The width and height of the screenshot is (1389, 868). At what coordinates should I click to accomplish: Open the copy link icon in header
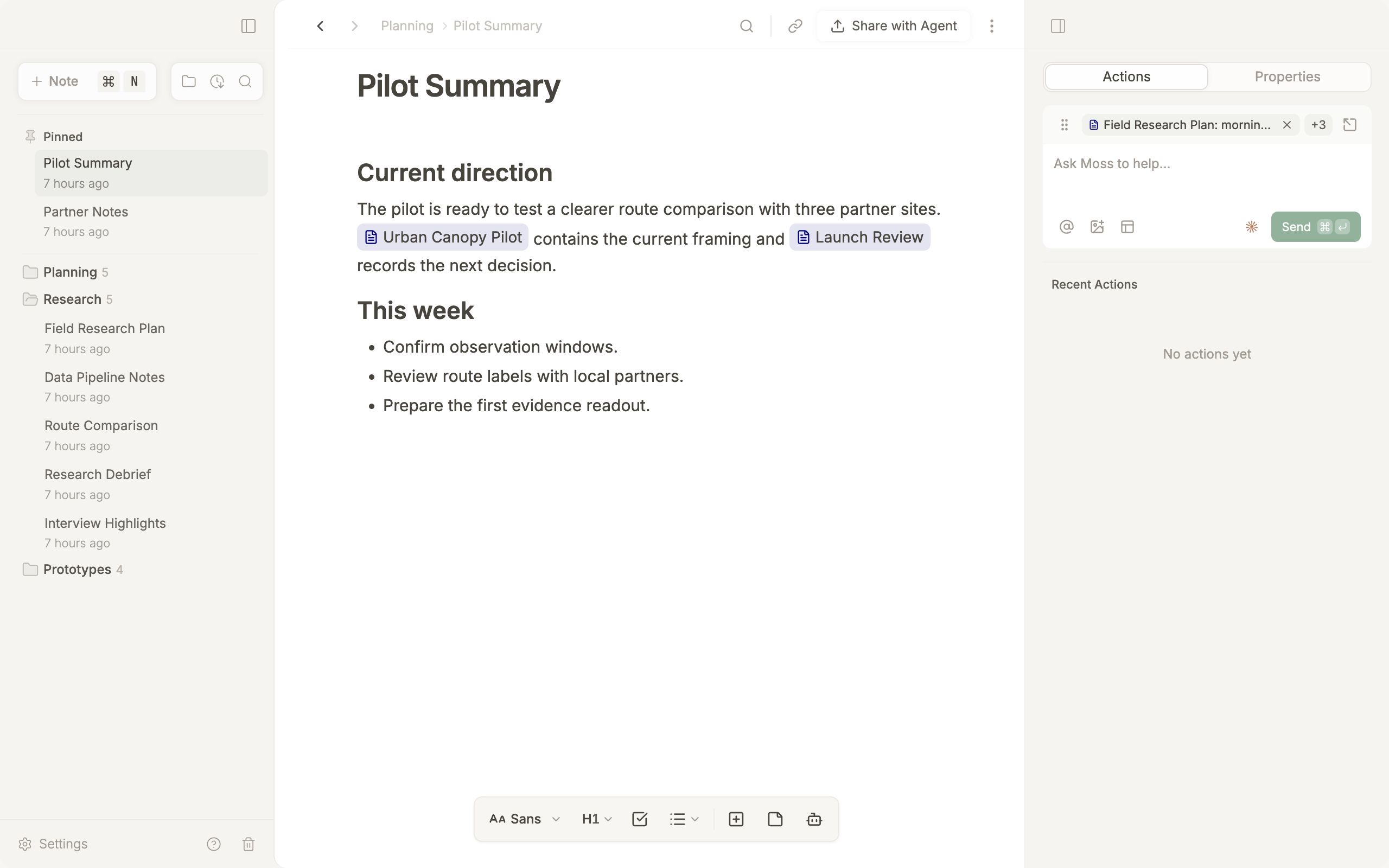pyautogui.click(x=795, y=26)
